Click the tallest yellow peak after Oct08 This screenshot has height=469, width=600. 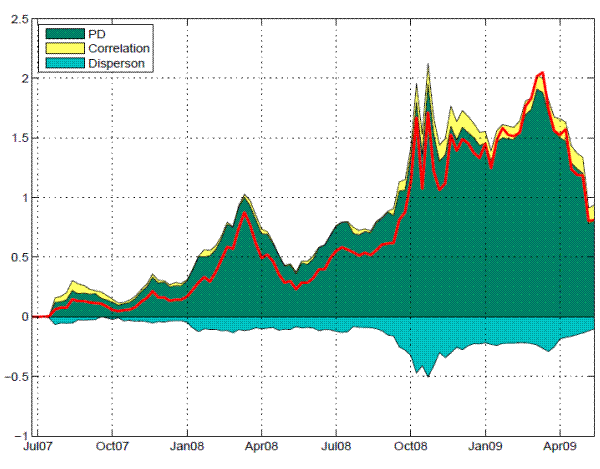click(x=428, y=68)
